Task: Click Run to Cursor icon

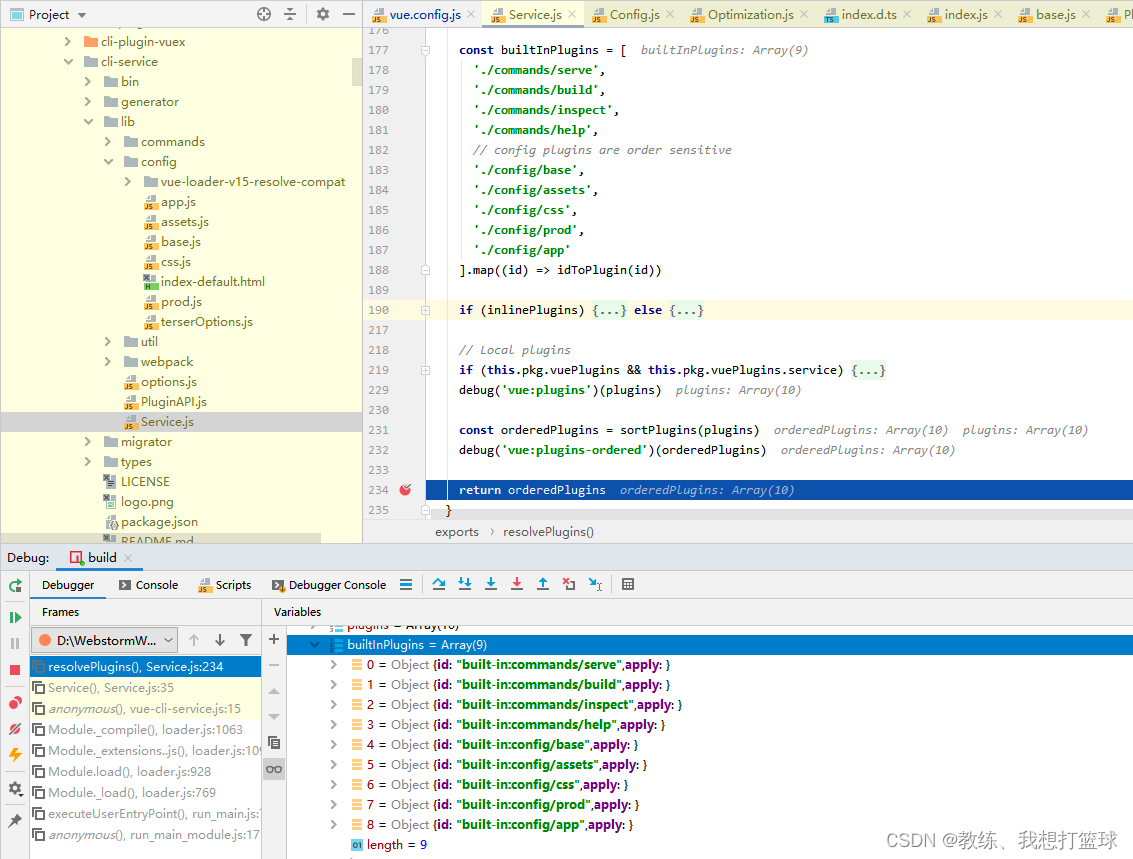Action: 595,584
